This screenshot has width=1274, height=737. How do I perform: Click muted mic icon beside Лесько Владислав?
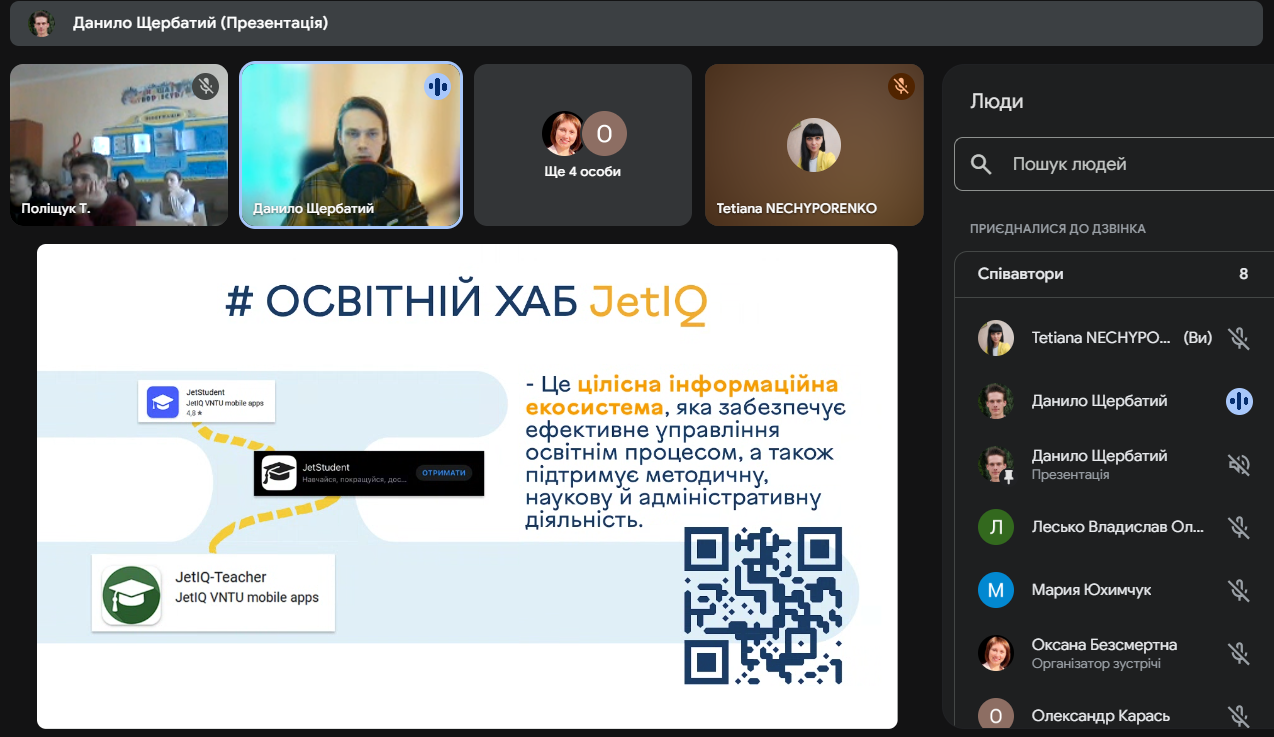[x=1239, y=527]
